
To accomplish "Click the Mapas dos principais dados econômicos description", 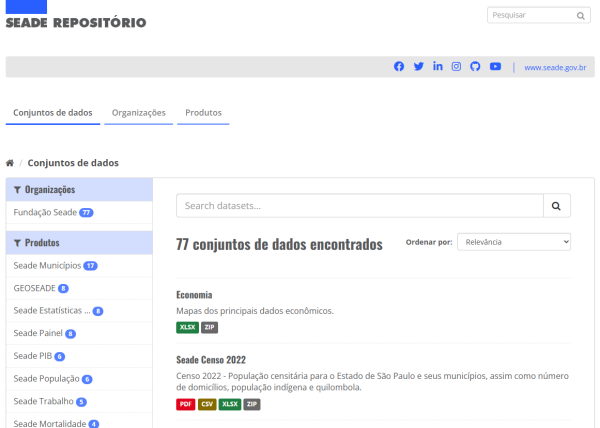I will point(255,311).
